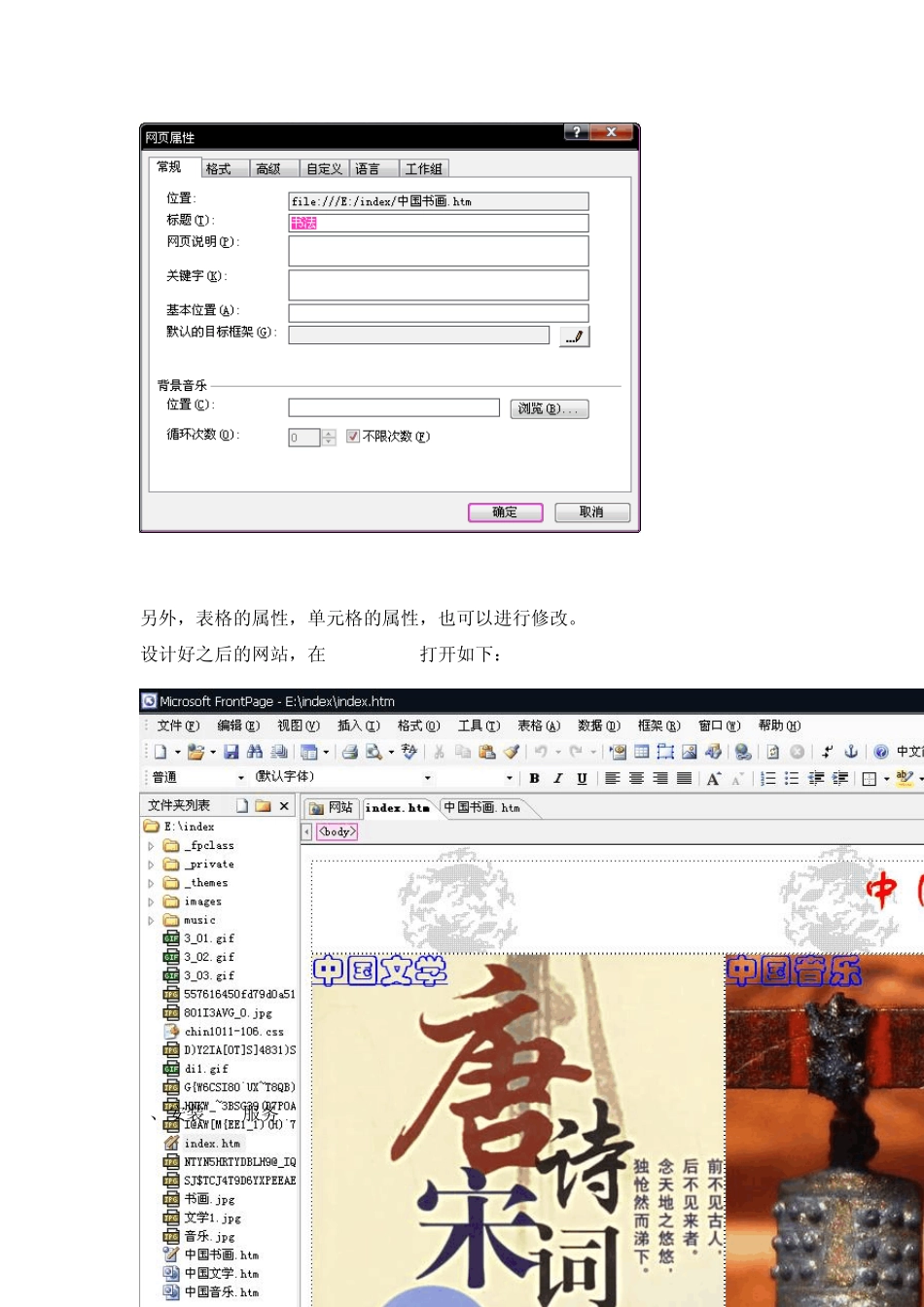Image resolution: width=924 pixels, height=1307 pixels.
Task: Expand the music folder
Action: coord(151,920)
